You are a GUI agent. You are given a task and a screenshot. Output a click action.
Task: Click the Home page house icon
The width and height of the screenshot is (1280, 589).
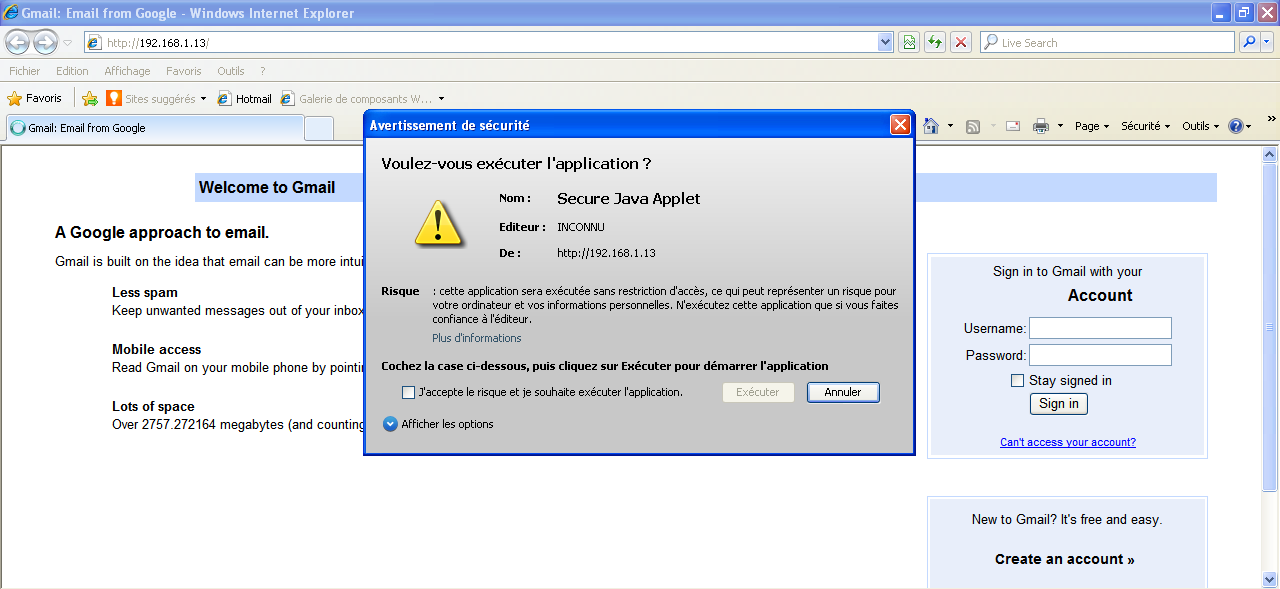click(931, 126)
